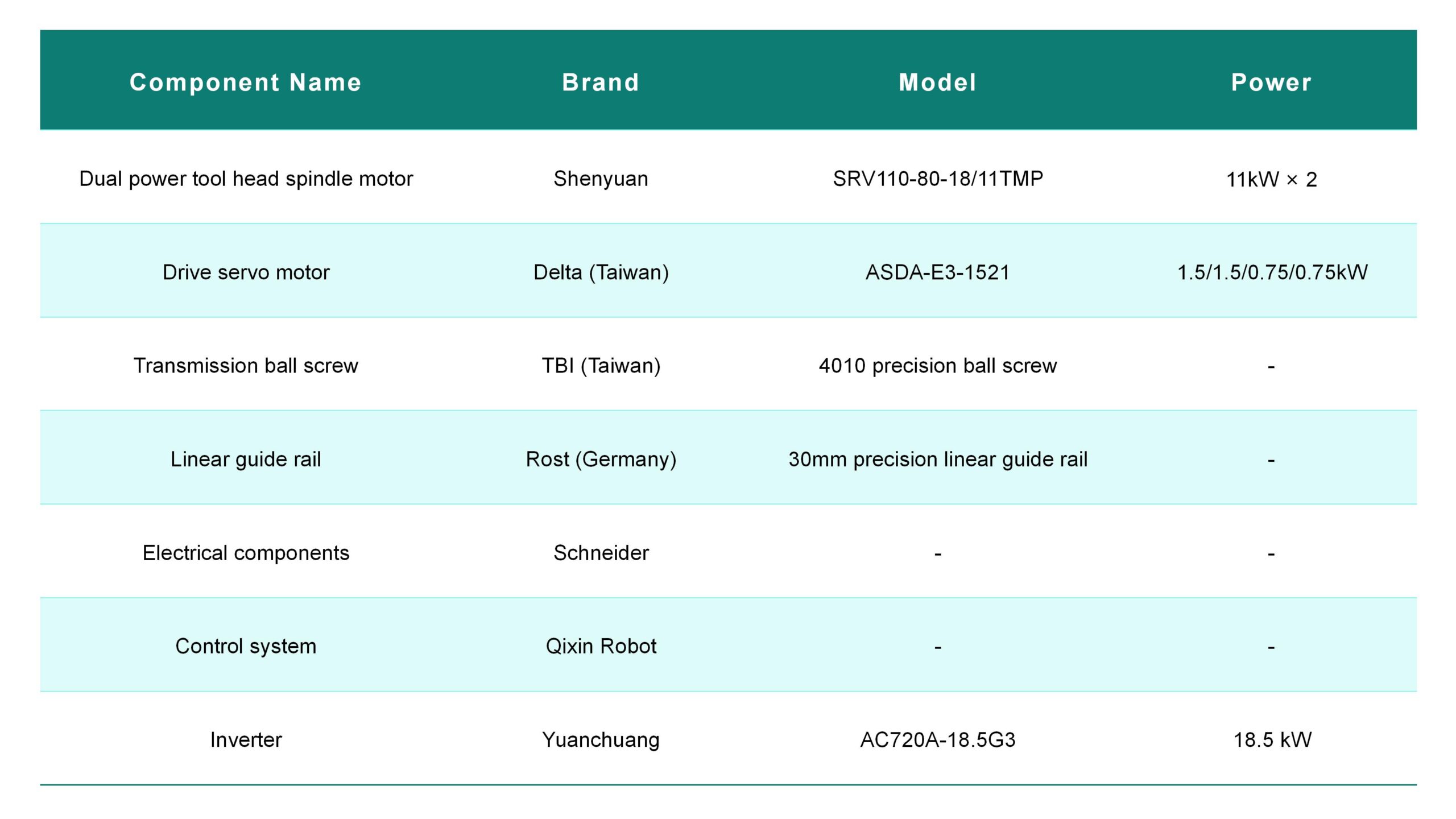The image size is (1456, 819).
Task: Click the ASDA-E3-1521 model cell
Action: pyautogui.click(x=937, y=272)
